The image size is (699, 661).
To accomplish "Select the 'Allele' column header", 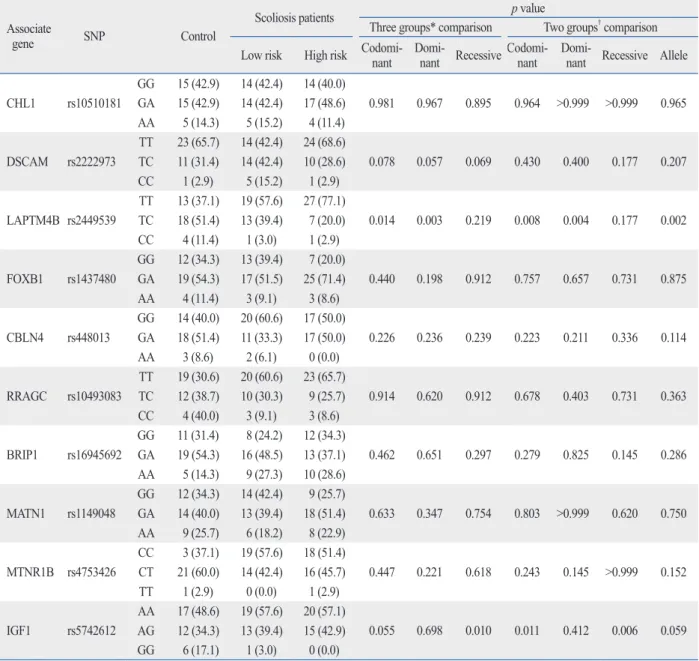I will coord(674,55).
